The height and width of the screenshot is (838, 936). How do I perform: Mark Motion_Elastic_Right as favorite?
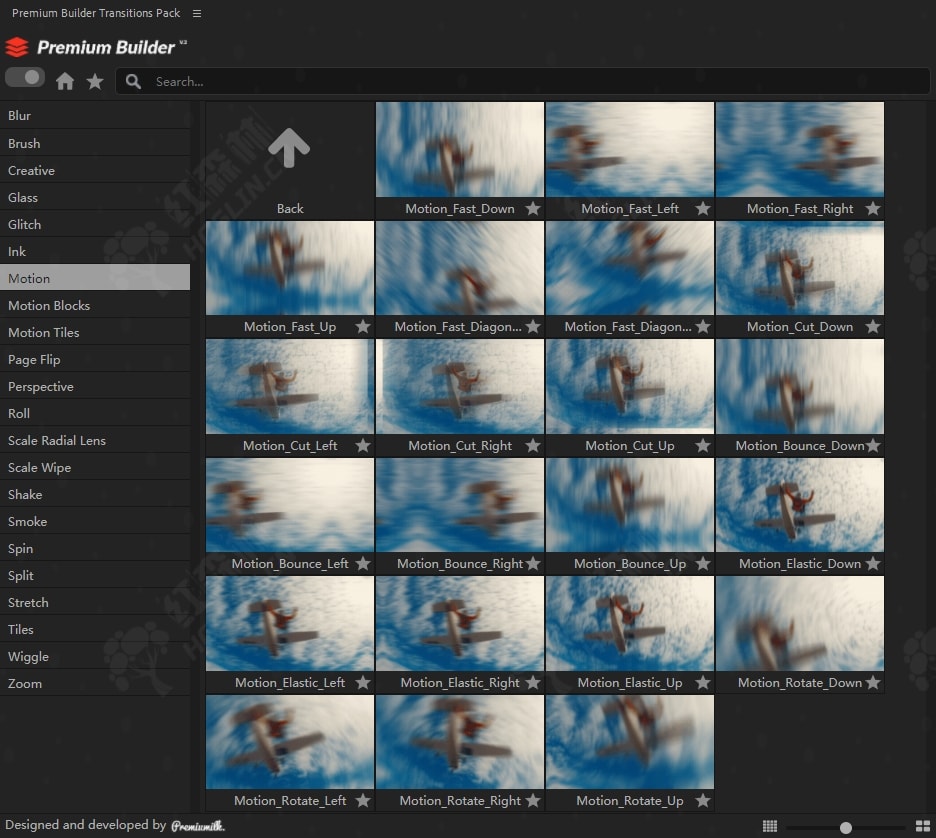533,682
